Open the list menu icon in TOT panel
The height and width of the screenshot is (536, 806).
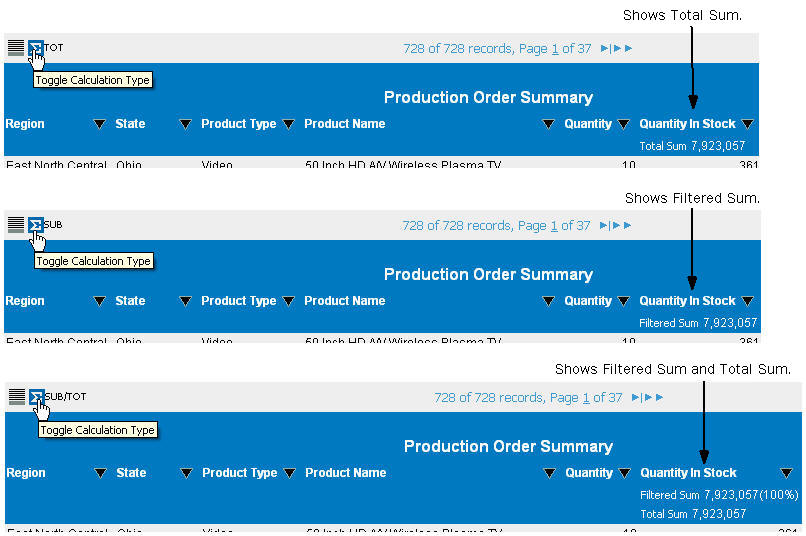16,48
